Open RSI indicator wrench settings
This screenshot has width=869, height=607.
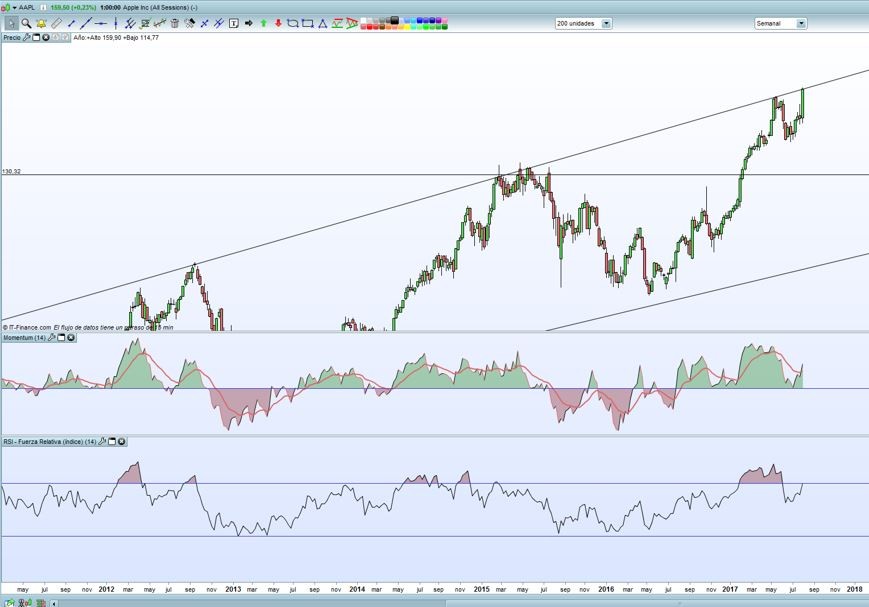click(x=102, y=442)
